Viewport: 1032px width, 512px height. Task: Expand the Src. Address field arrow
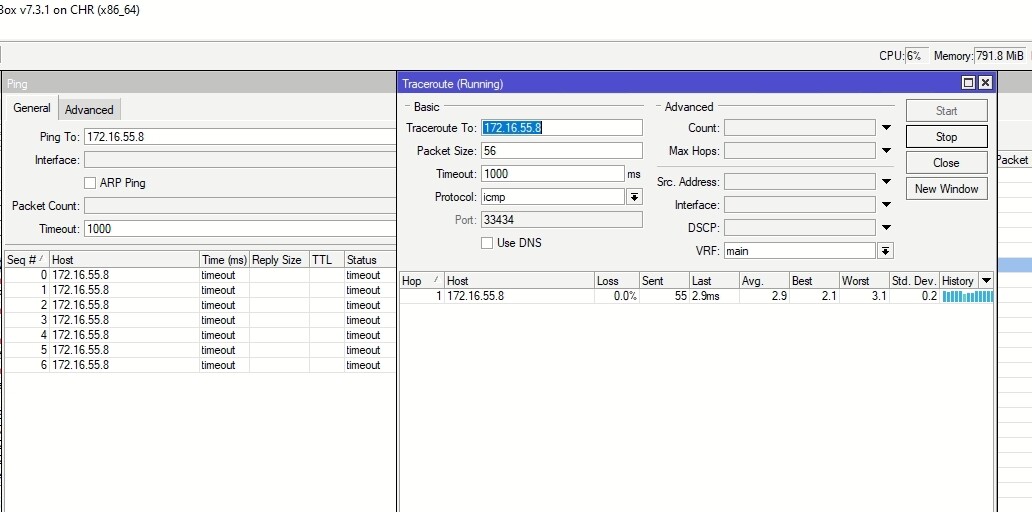(886, 182)
